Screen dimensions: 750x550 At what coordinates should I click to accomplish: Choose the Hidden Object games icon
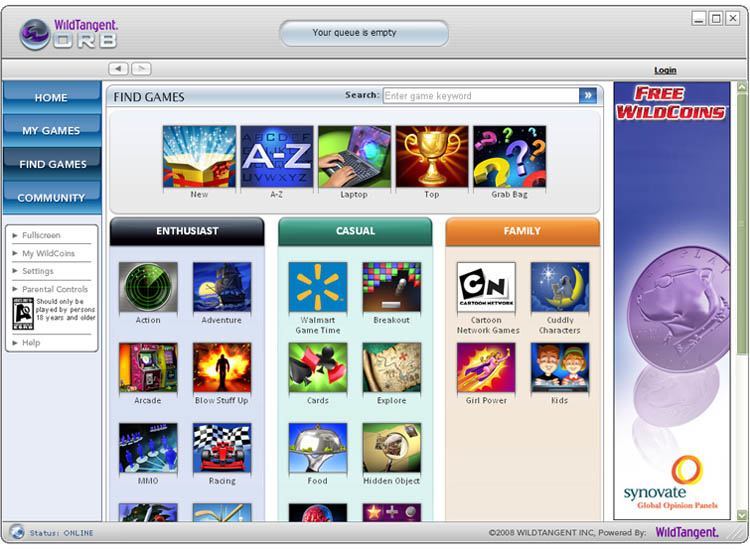click(391, 448)
